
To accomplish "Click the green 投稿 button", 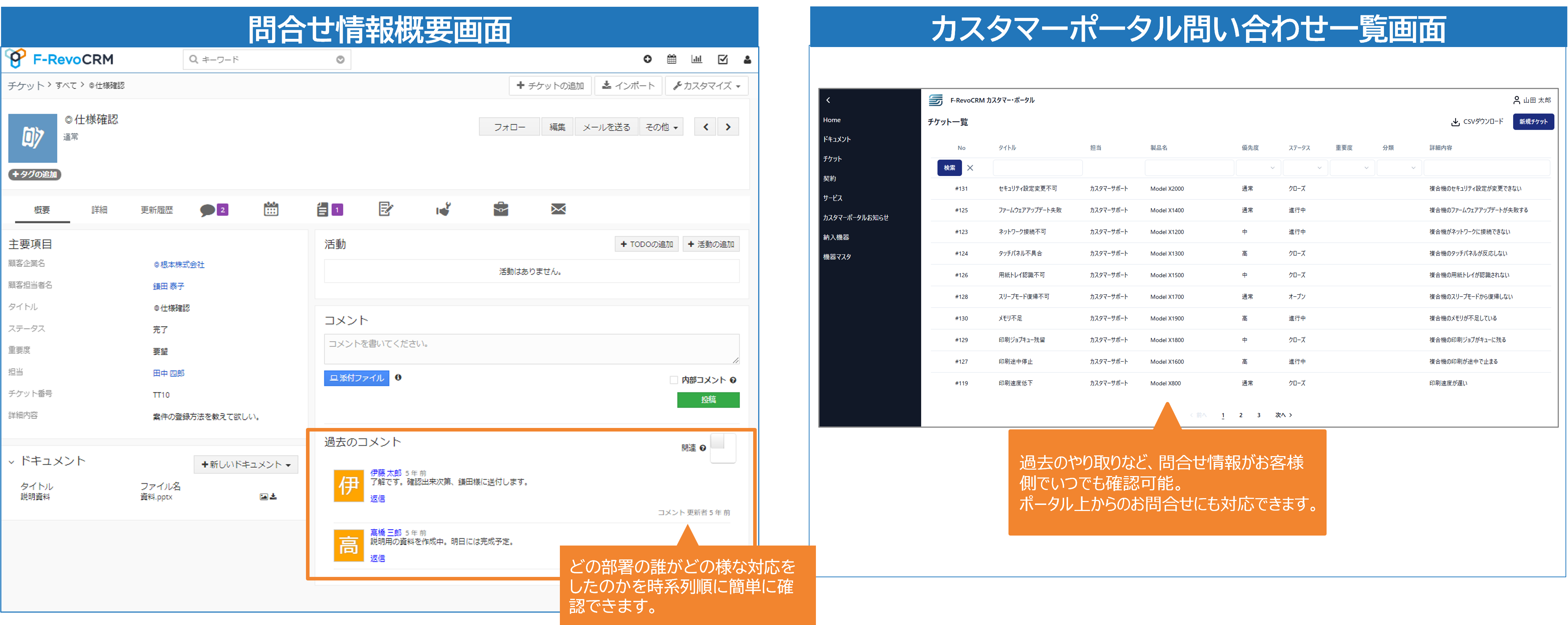I will click(x=708, y=399).
